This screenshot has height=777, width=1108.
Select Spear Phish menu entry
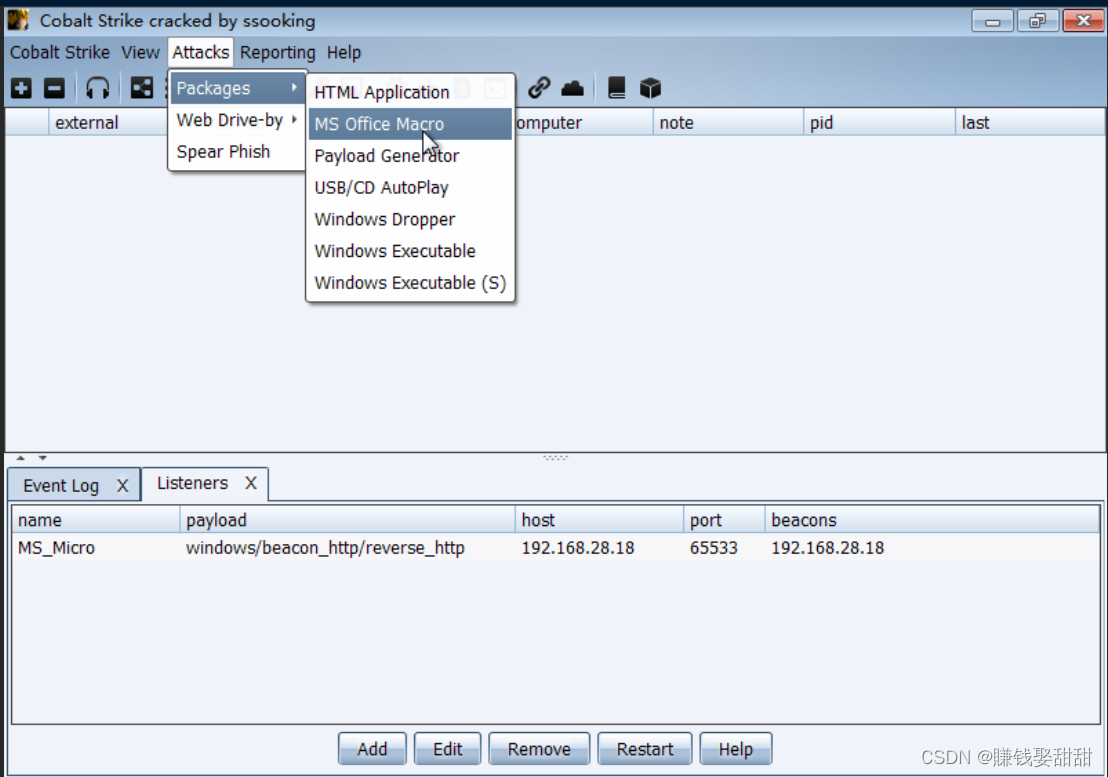tap(237, 152)
